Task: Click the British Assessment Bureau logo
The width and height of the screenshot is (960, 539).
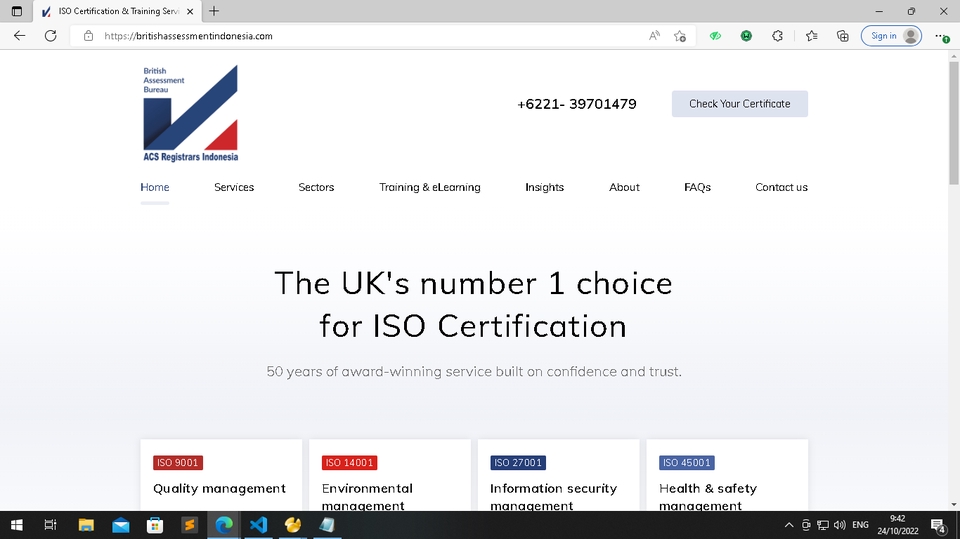Action: 190,113
